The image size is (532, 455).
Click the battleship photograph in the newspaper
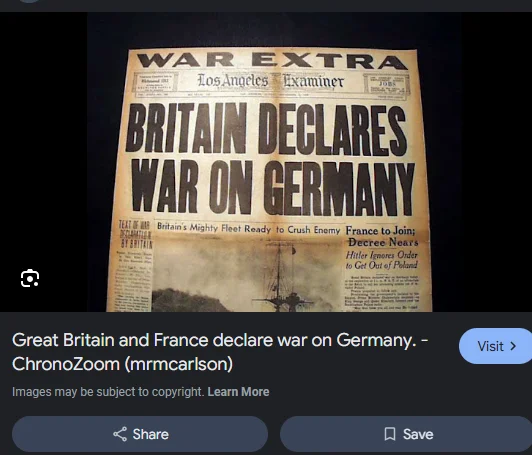pyautogui.click(x=247, y=273)
